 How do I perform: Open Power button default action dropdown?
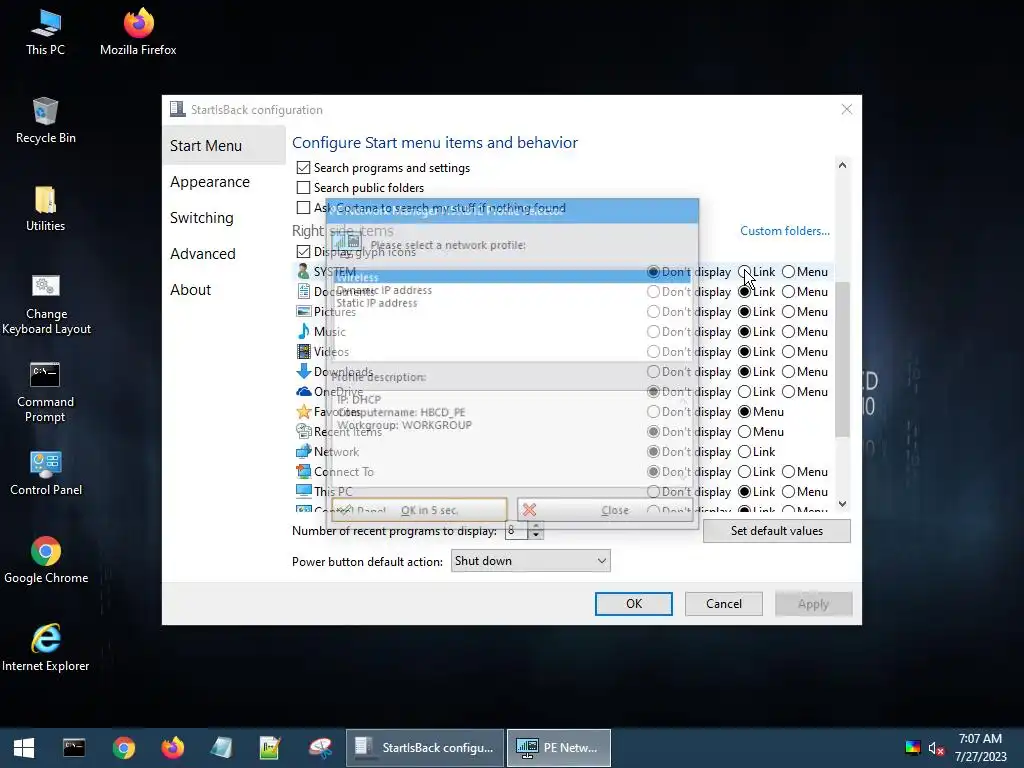click(x=530, y=560)
